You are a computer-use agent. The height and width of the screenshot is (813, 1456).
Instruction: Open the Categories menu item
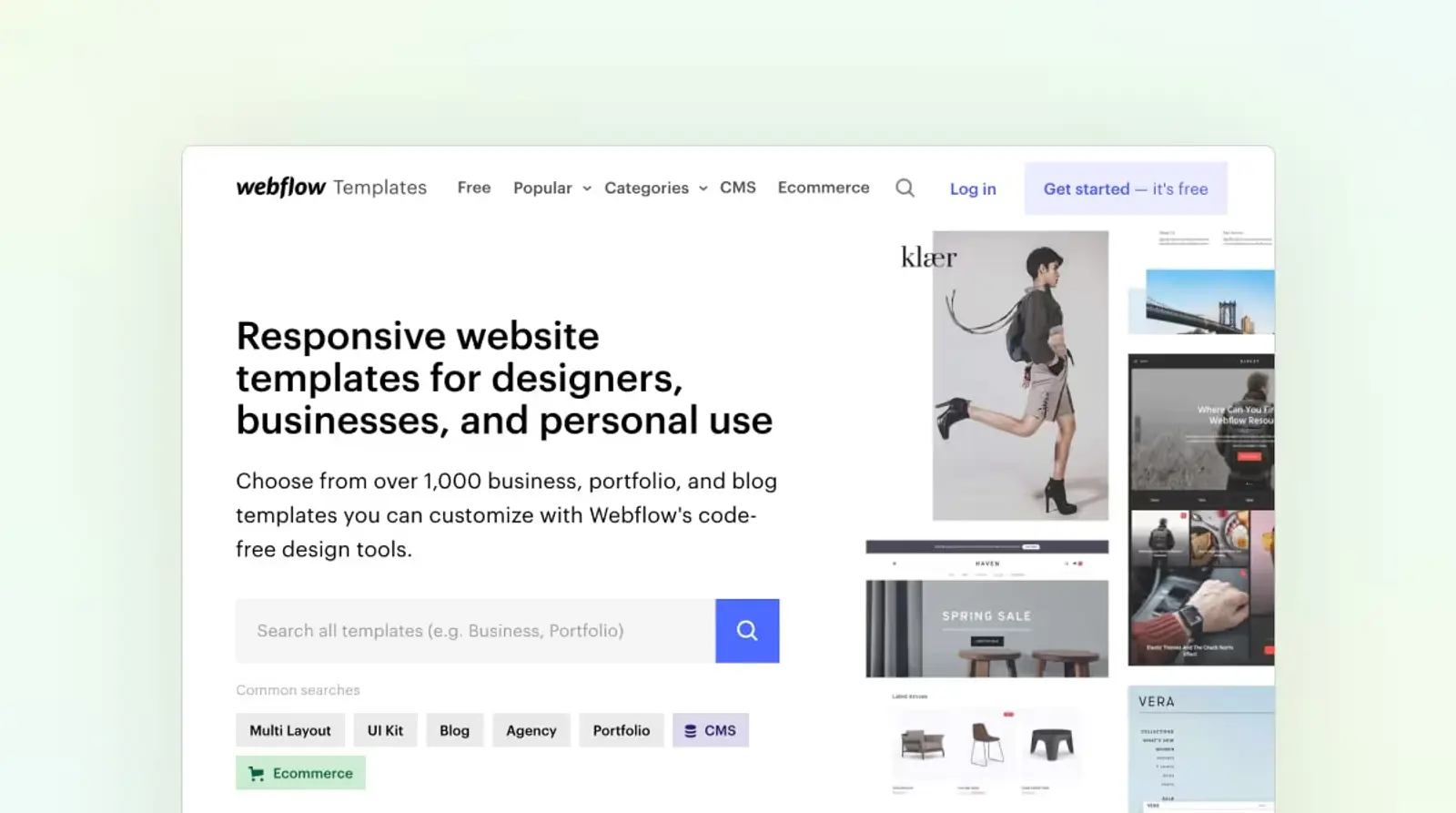(x=646, y=188)
